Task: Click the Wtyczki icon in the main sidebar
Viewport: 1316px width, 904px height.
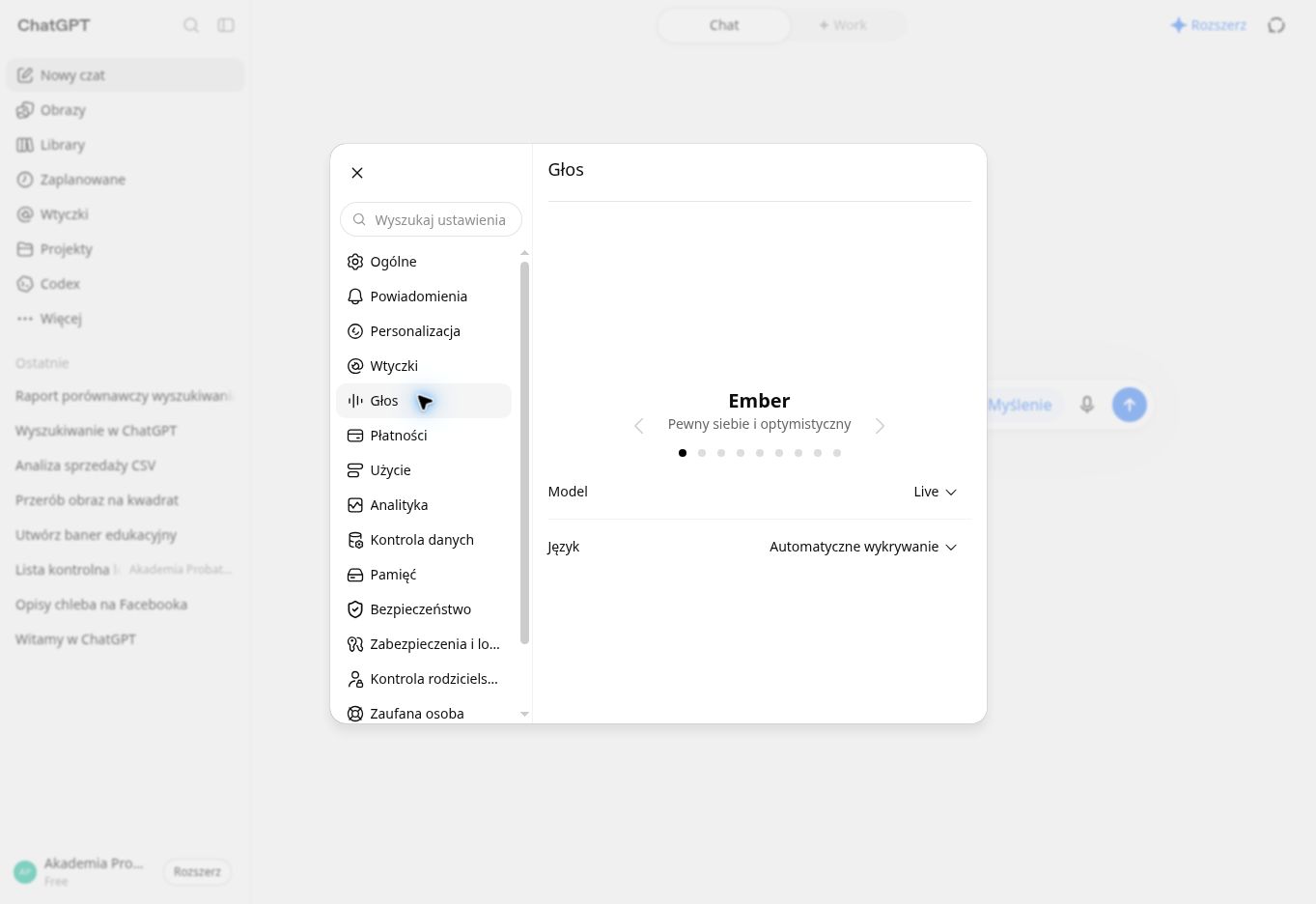Action: 25,214
